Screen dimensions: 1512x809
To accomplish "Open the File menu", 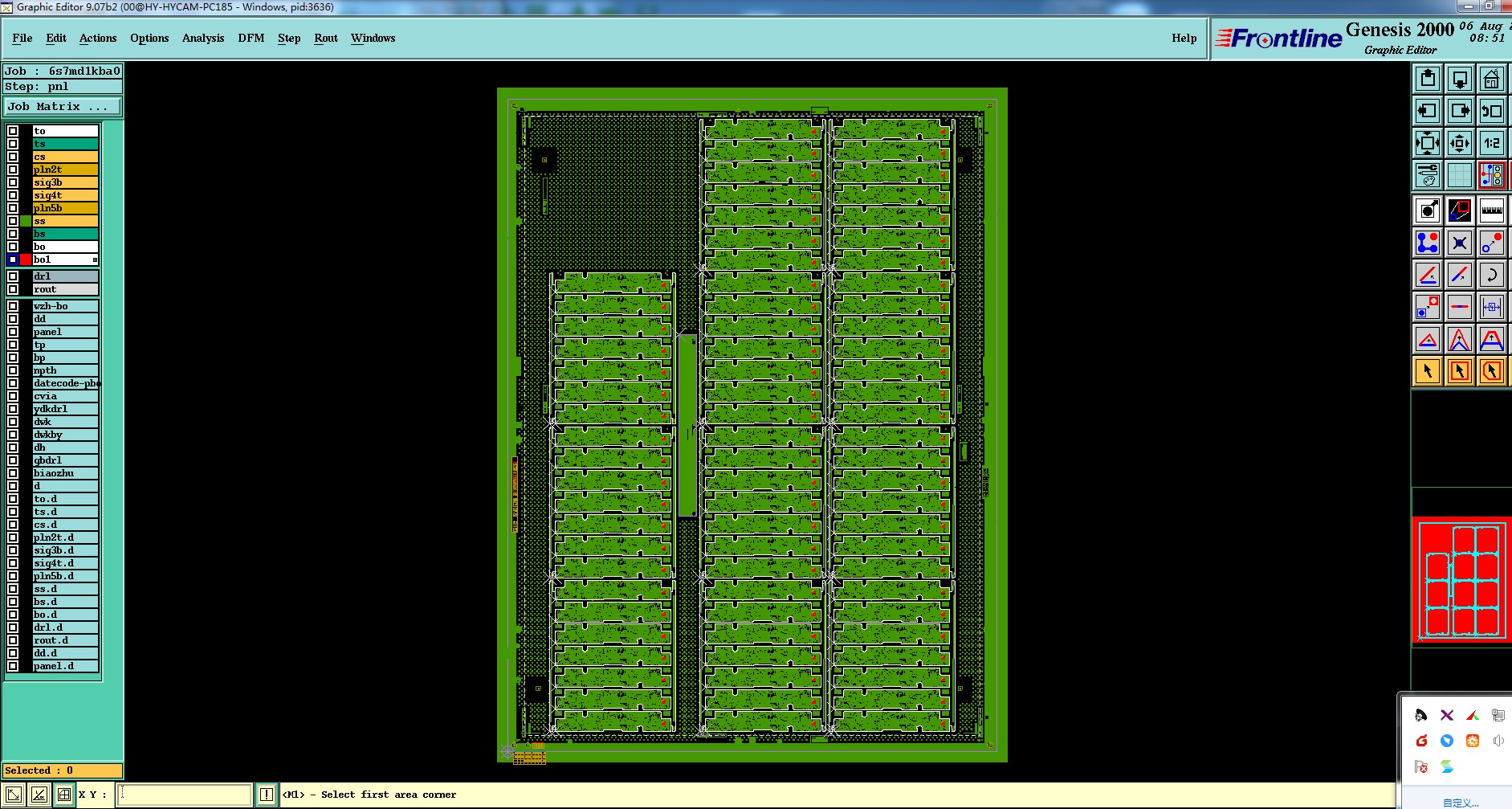I will click(x=22, y=38).
